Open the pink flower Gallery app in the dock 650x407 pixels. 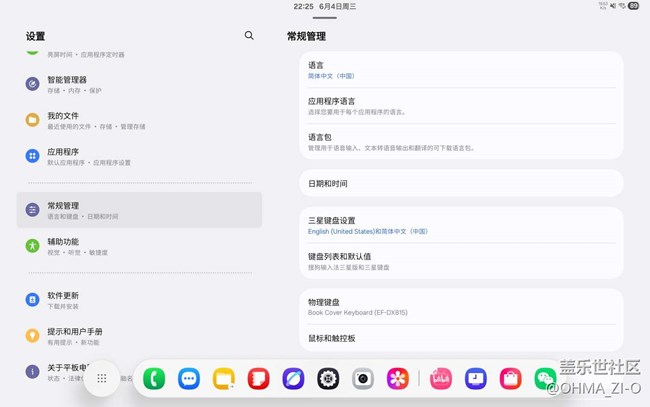tap(398, 379)
